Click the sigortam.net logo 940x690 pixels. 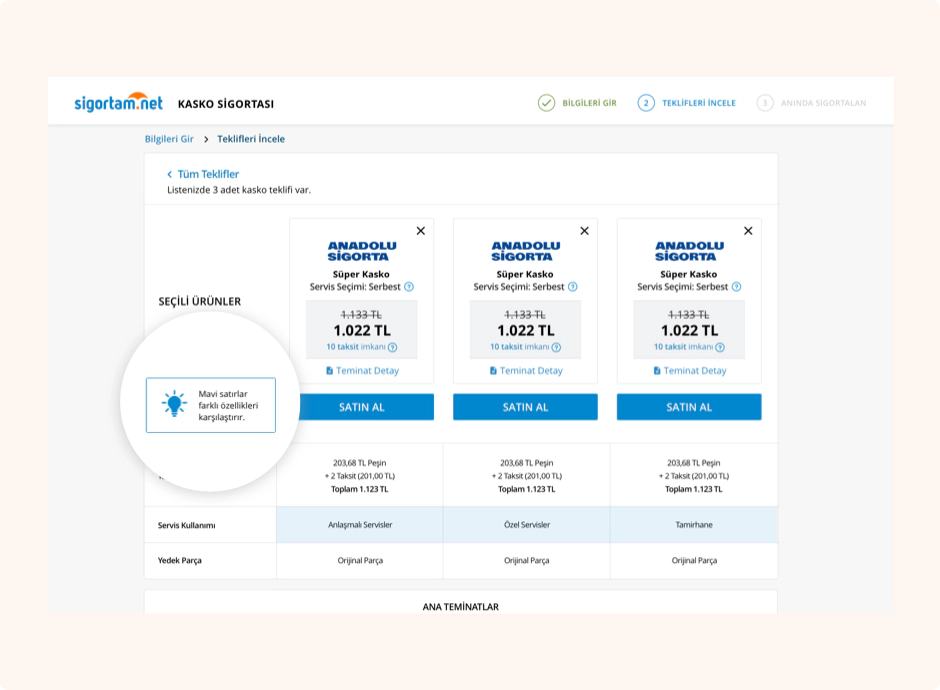click(x=118, y=103)
